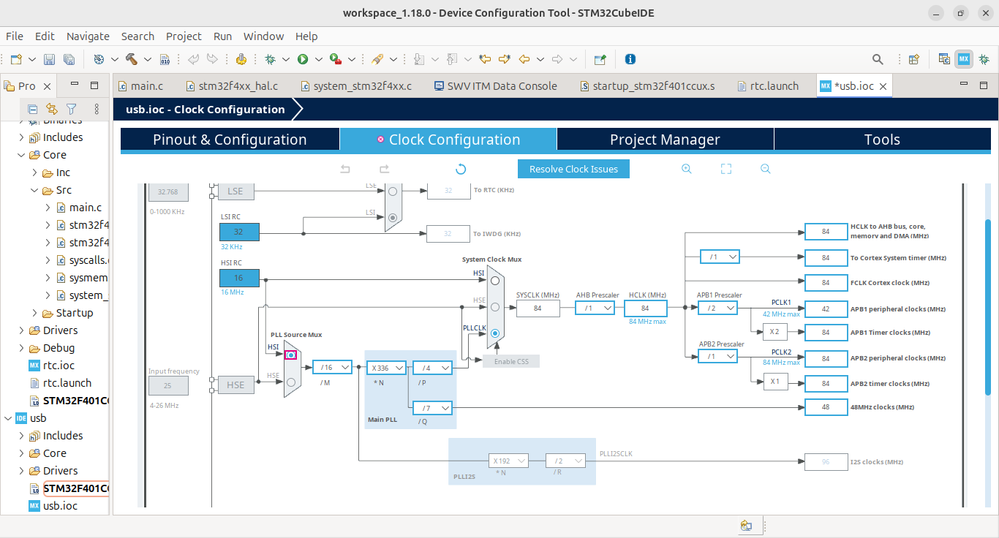Click the search magnifier in main toolbar
This screenshot has height=538, width=999.
tap(878, 60)
